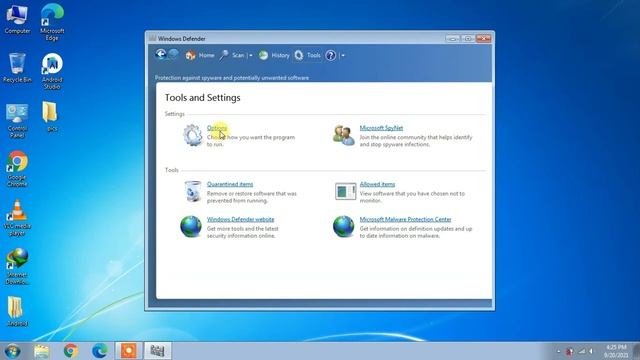Open the History page

coord(274,55)
